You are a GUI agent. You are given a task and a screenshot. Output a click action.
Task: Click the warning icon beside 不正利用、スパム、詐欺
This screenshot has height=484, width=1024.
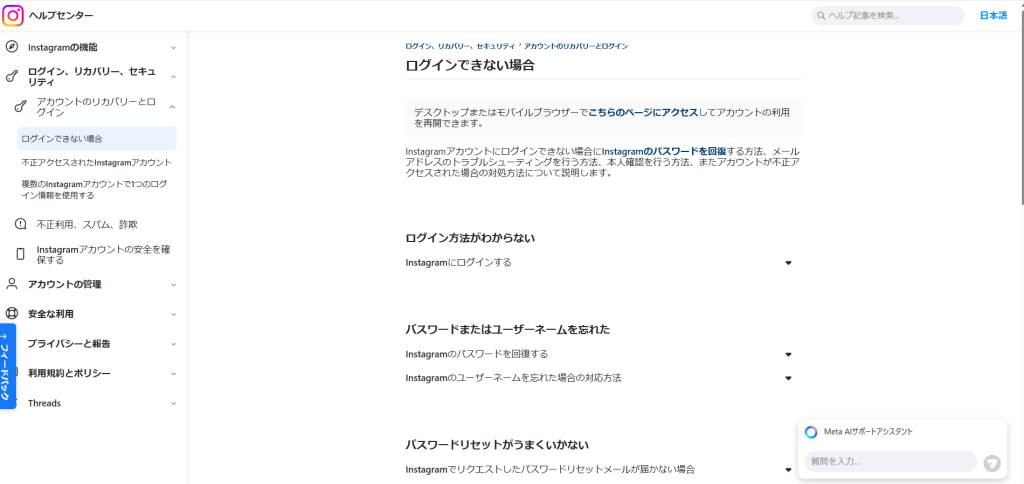[x=21, y=224]
